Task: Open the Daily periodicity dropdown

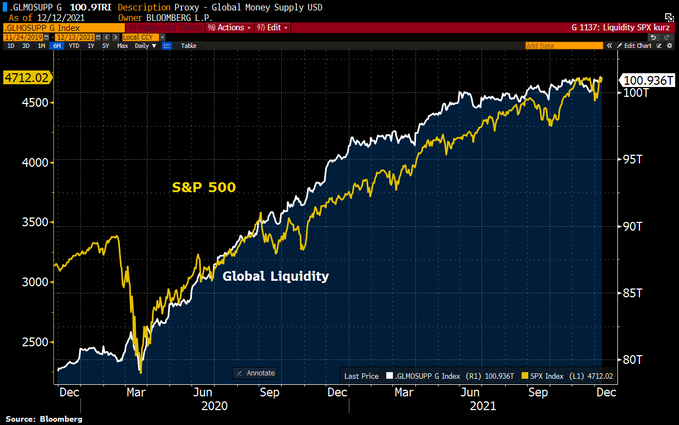Action: [x=145, y=45]
